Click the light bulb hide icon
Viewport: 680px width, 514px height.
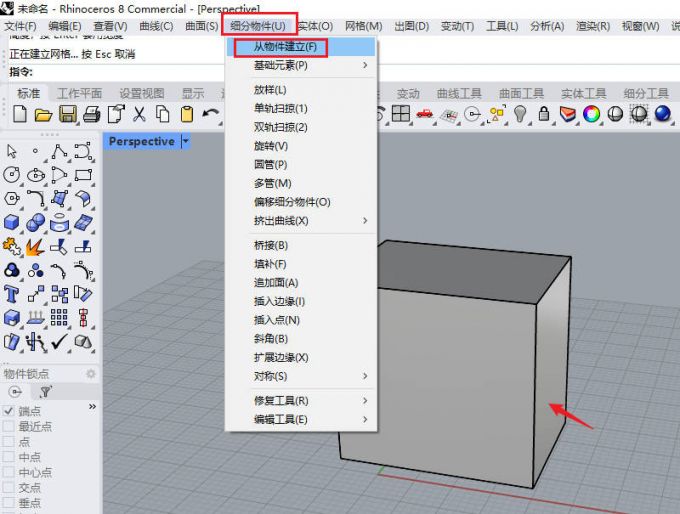point(520,114)
